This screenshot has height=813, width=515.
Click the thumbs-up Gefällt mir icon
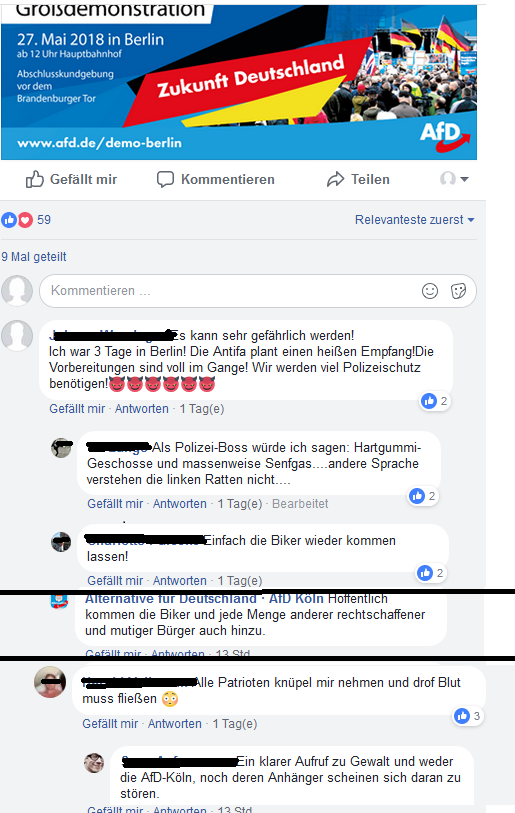tap(35, 179)
